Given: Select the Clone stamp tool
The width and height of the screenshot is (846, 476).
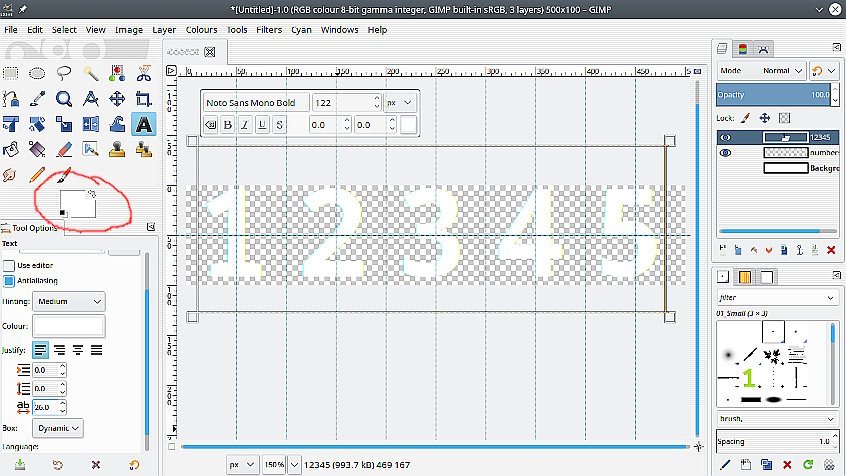Looking at the screenshot, I should pos(117,149).
